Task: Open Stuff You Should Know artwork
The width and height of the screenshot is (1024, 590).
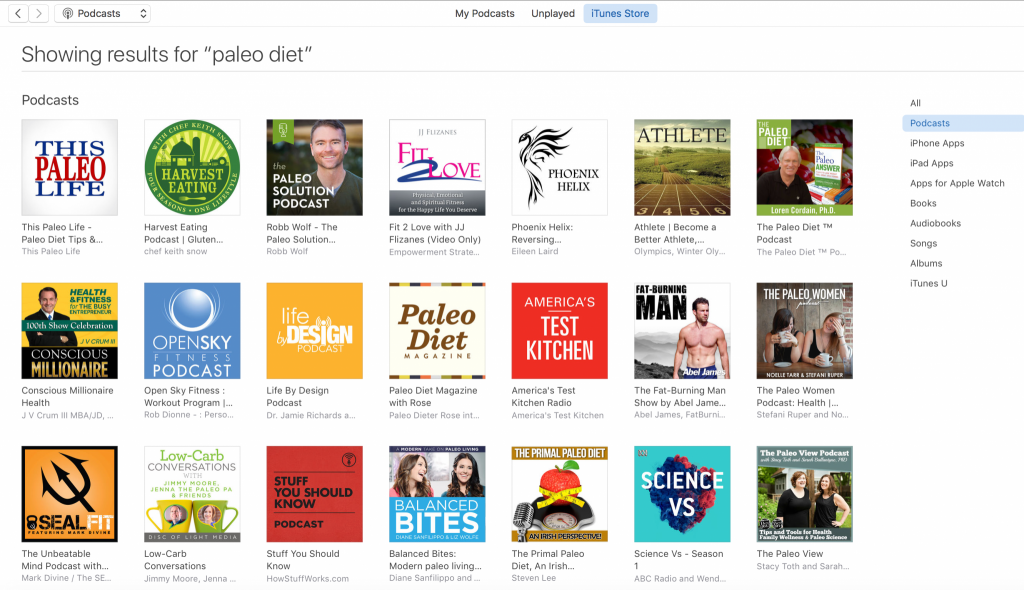Action: pos(315,494)
